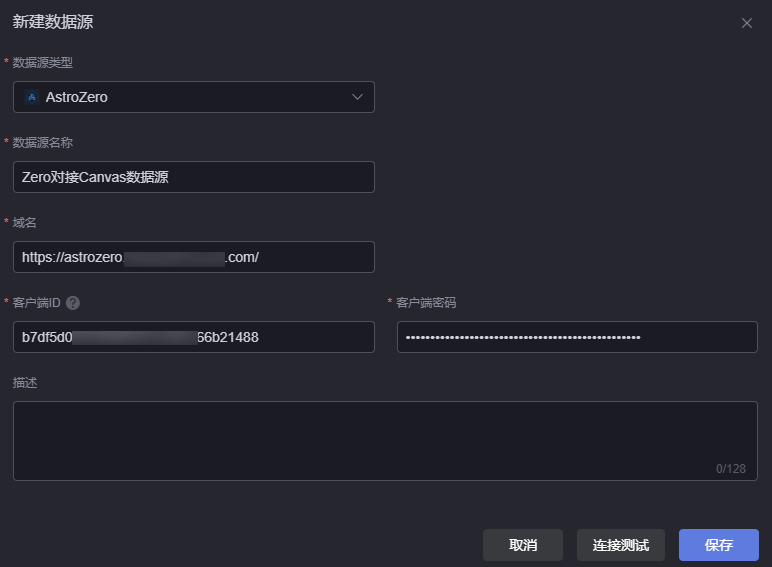Run 连接测试 connection test
Viewport: 772px width, 567px height.
pos(621,545)
